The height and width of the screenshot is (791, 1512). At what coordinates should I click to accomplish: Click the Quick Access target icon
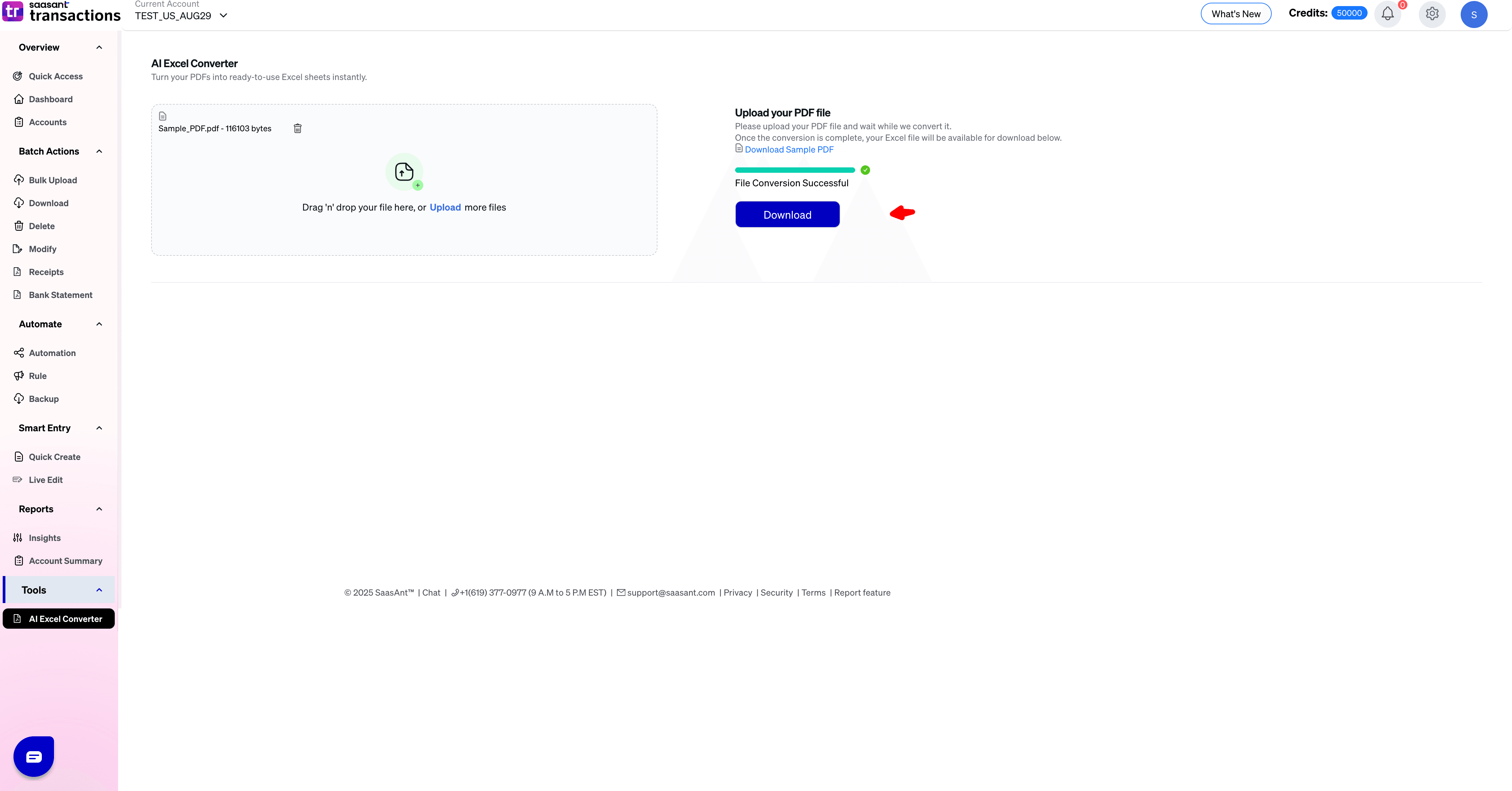point(18,76)
